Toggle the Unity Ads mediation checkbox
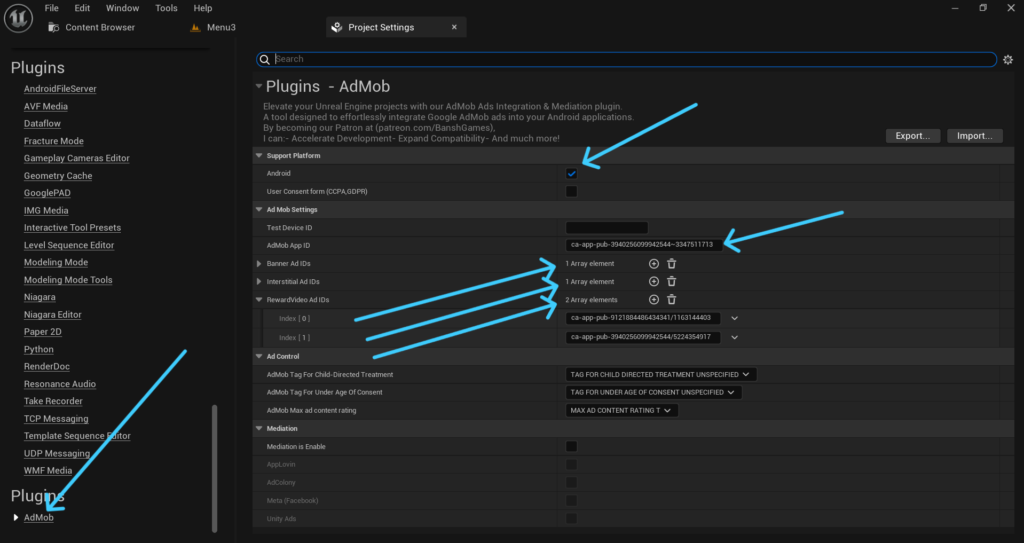 coord(571,518)
